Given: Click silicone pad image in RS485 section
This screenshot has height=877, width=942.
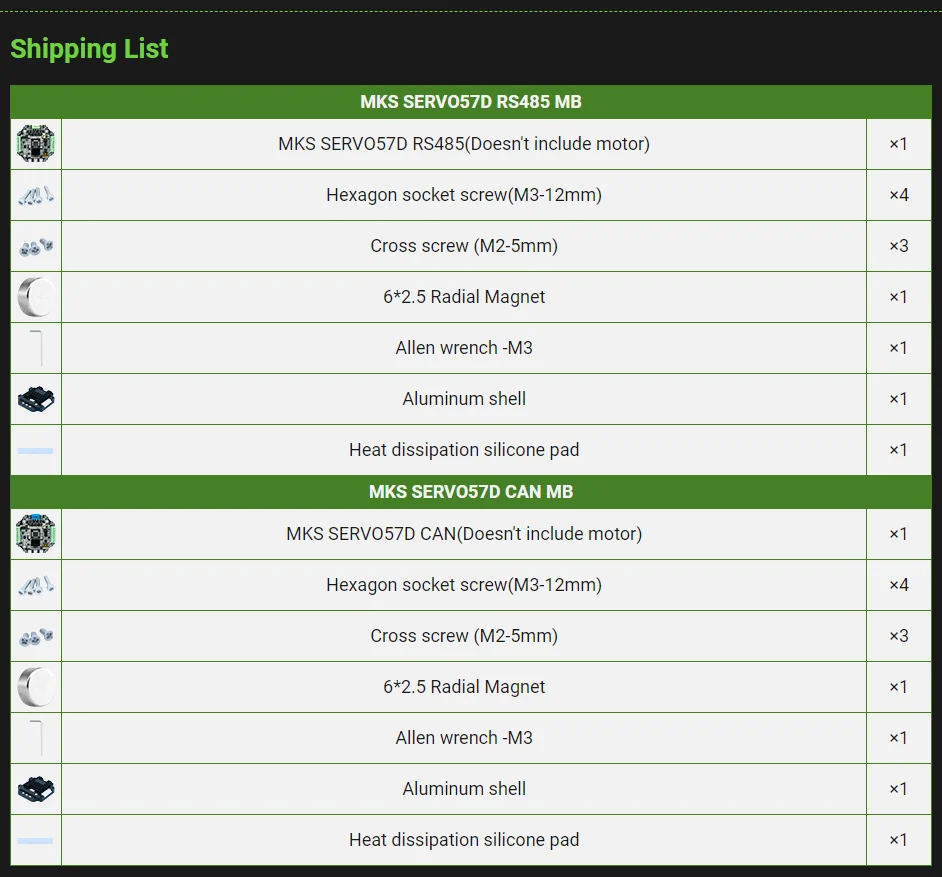Looking at the screenshot, I should click(x=35, y=451).
